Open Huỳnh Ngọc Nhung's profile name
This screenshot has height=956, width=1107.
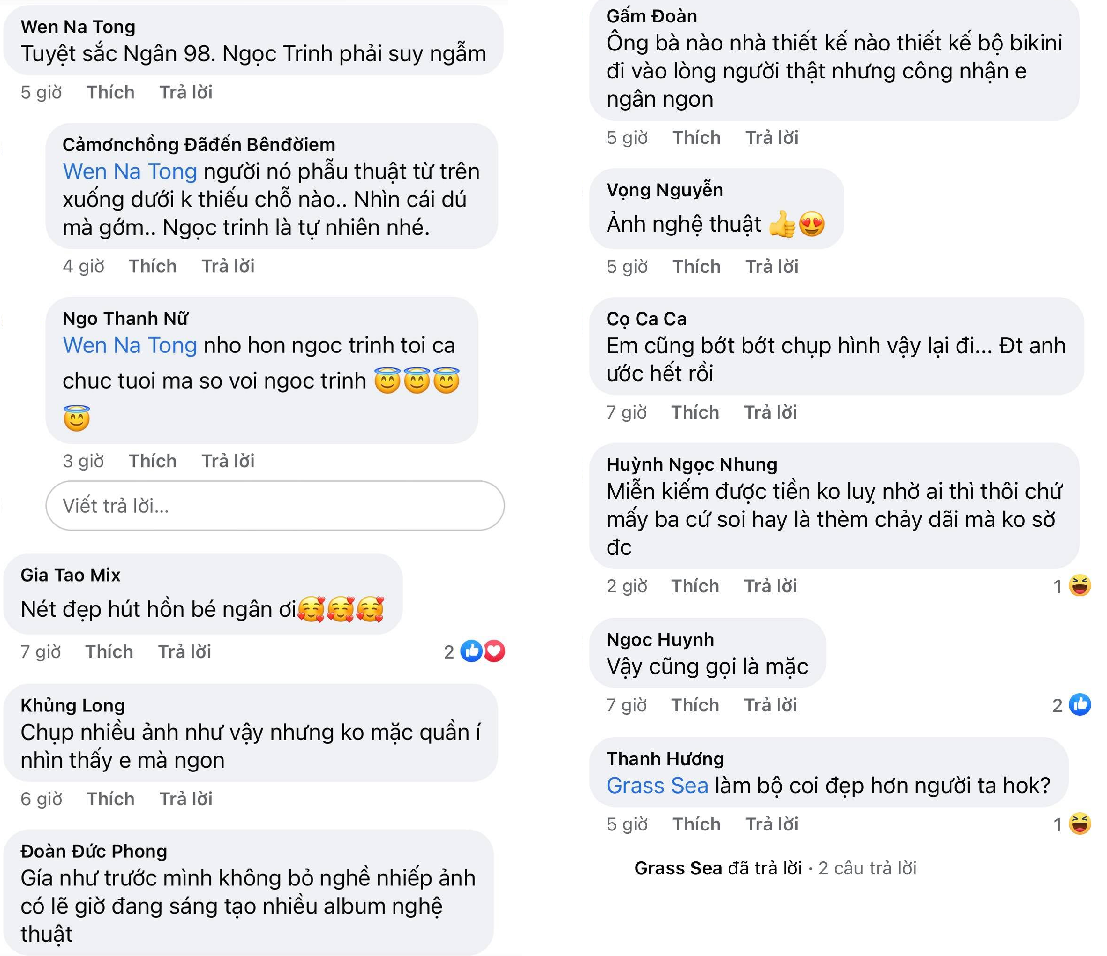tap(691, 465)
